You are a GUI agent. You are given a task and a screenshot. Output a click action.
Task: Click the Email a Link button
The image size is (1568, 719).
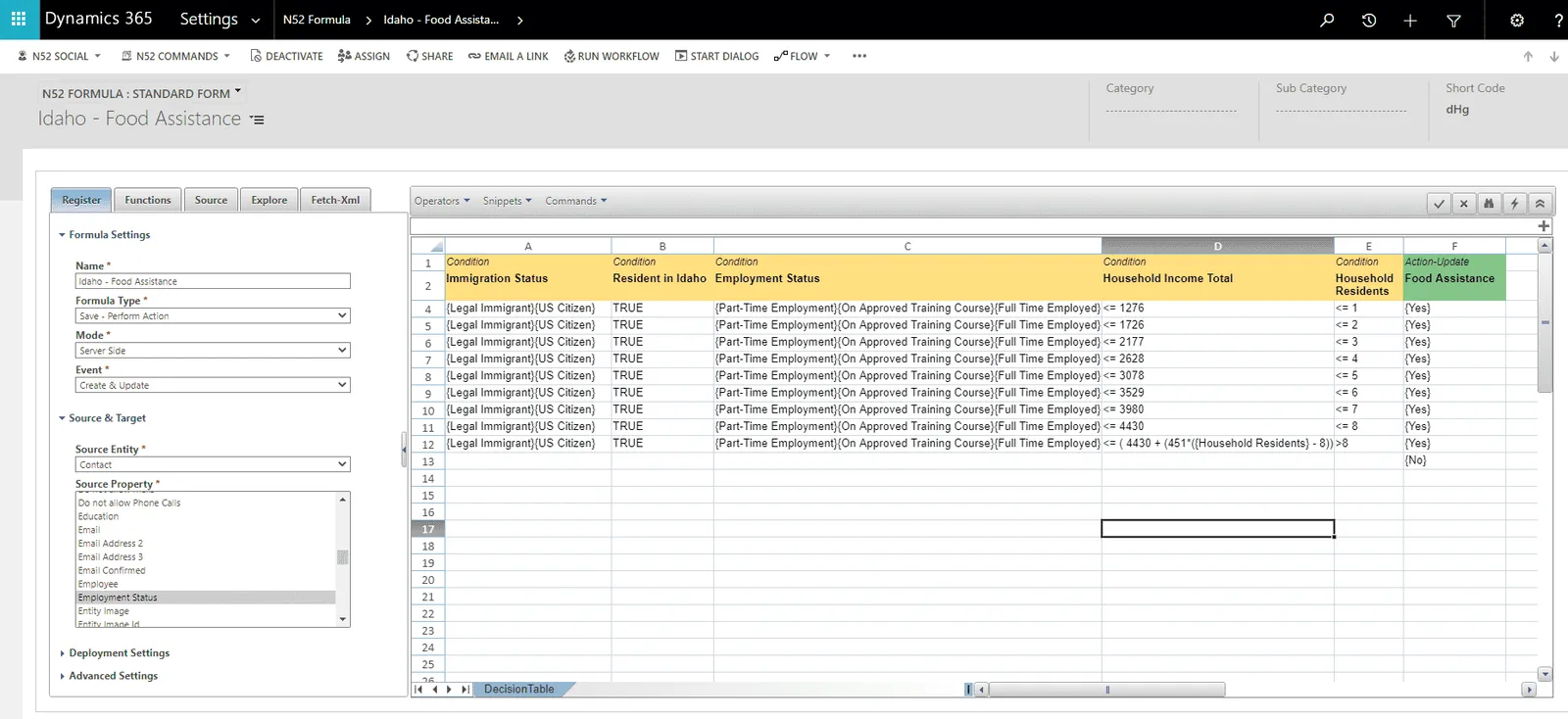tap(509, 56)
